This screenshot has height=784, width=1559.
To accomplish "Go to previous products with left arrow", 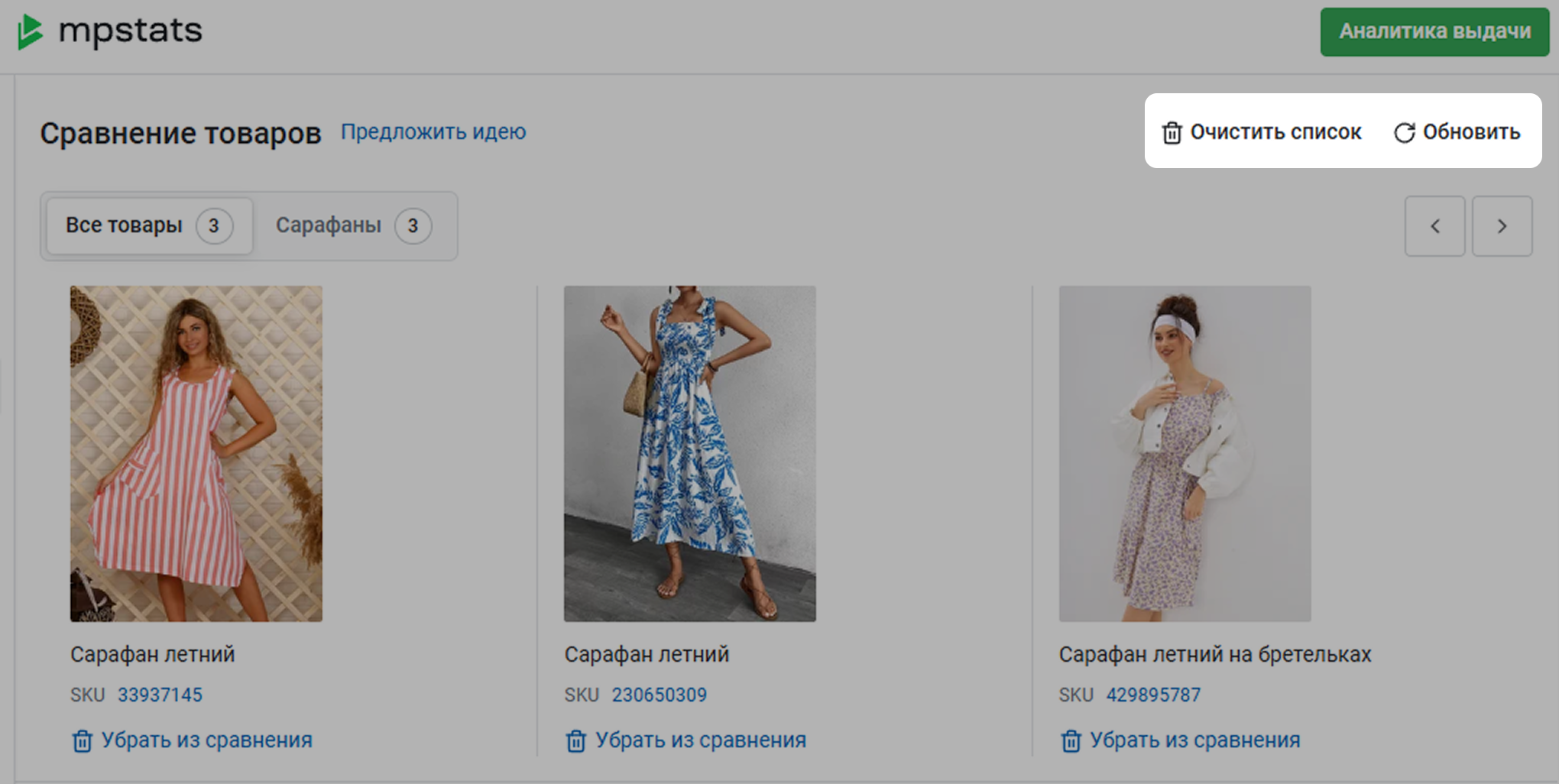I will click(x=1434, y=226).
